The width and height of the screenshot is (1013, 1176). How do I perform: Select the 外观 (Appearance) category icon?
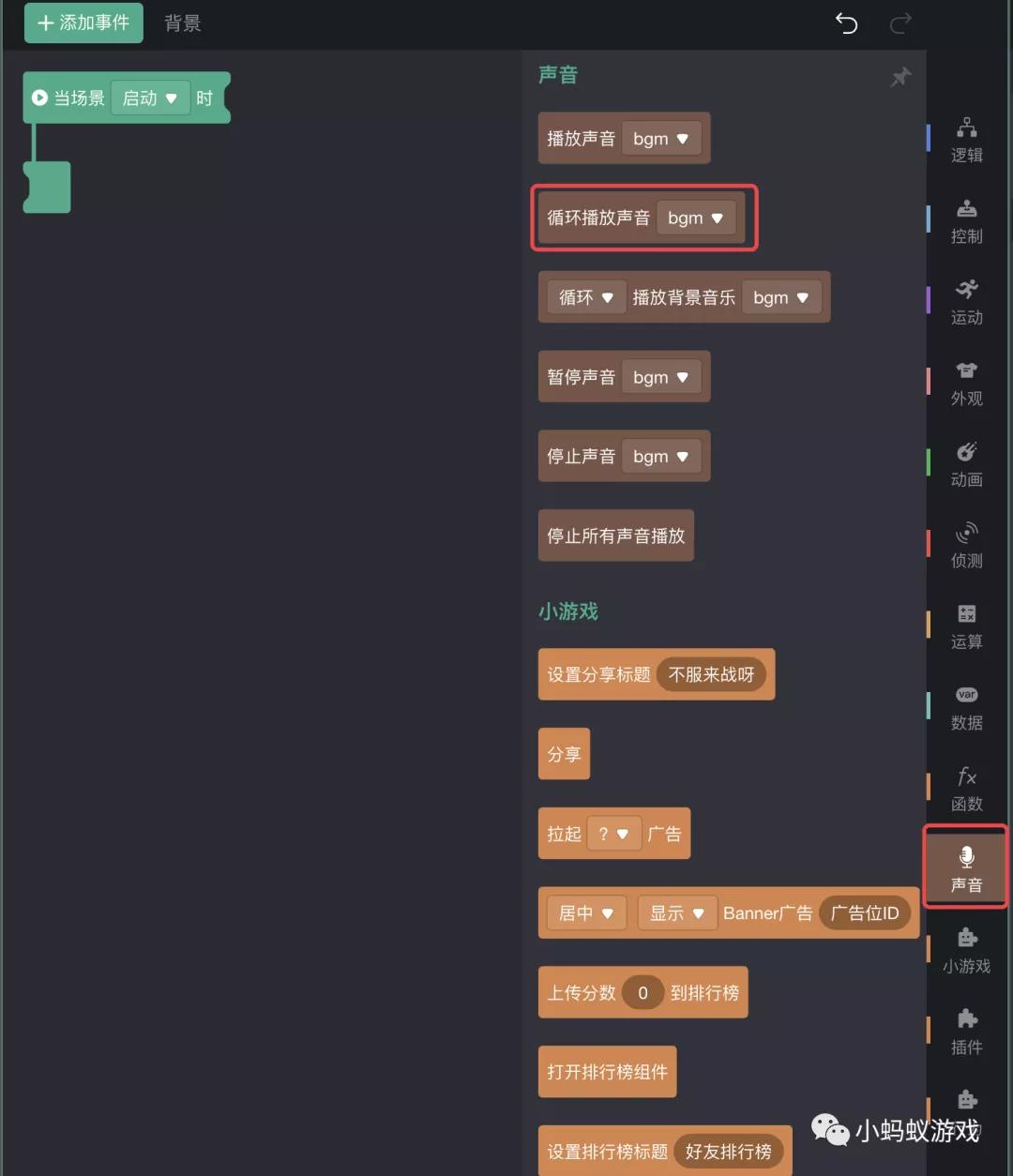click(x=966, y=383)
